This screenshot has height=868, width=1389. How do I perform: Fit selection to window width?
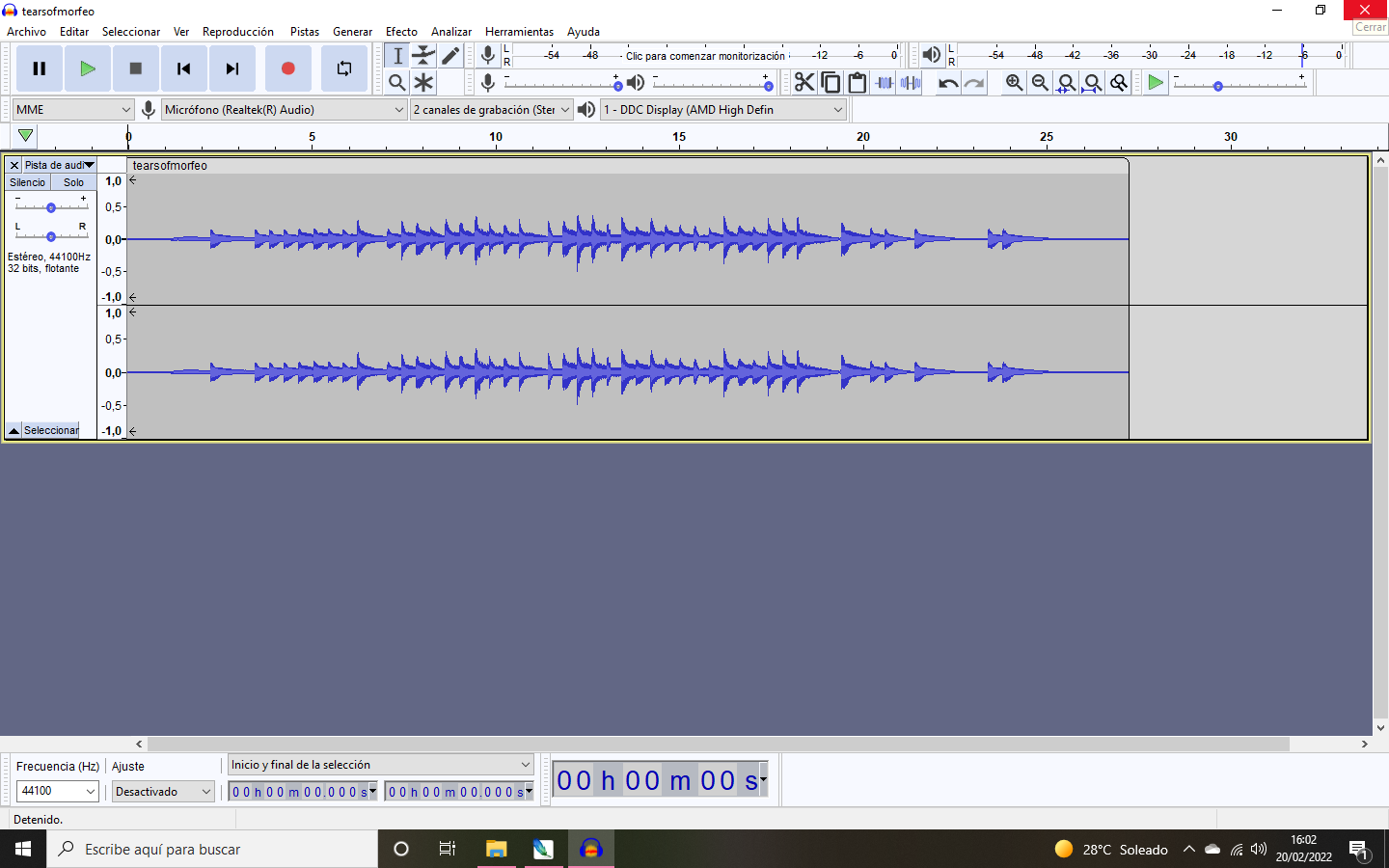[x=1066, y=83]
